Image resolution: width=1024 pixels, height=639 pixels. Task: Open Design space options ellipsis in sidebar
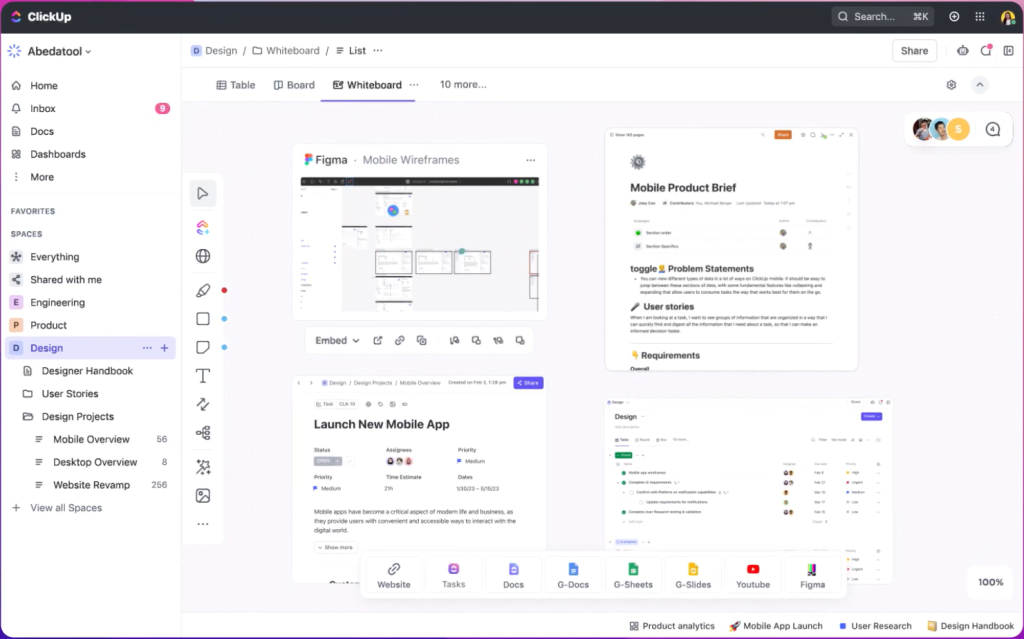click(x=147, y=348)
